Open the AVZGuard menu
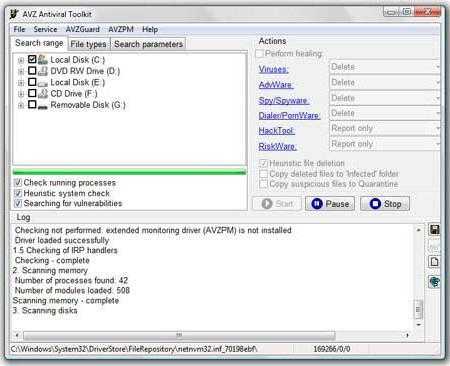Image resolution: width=450 pixels, height=366 pixels. pos(82,29)
